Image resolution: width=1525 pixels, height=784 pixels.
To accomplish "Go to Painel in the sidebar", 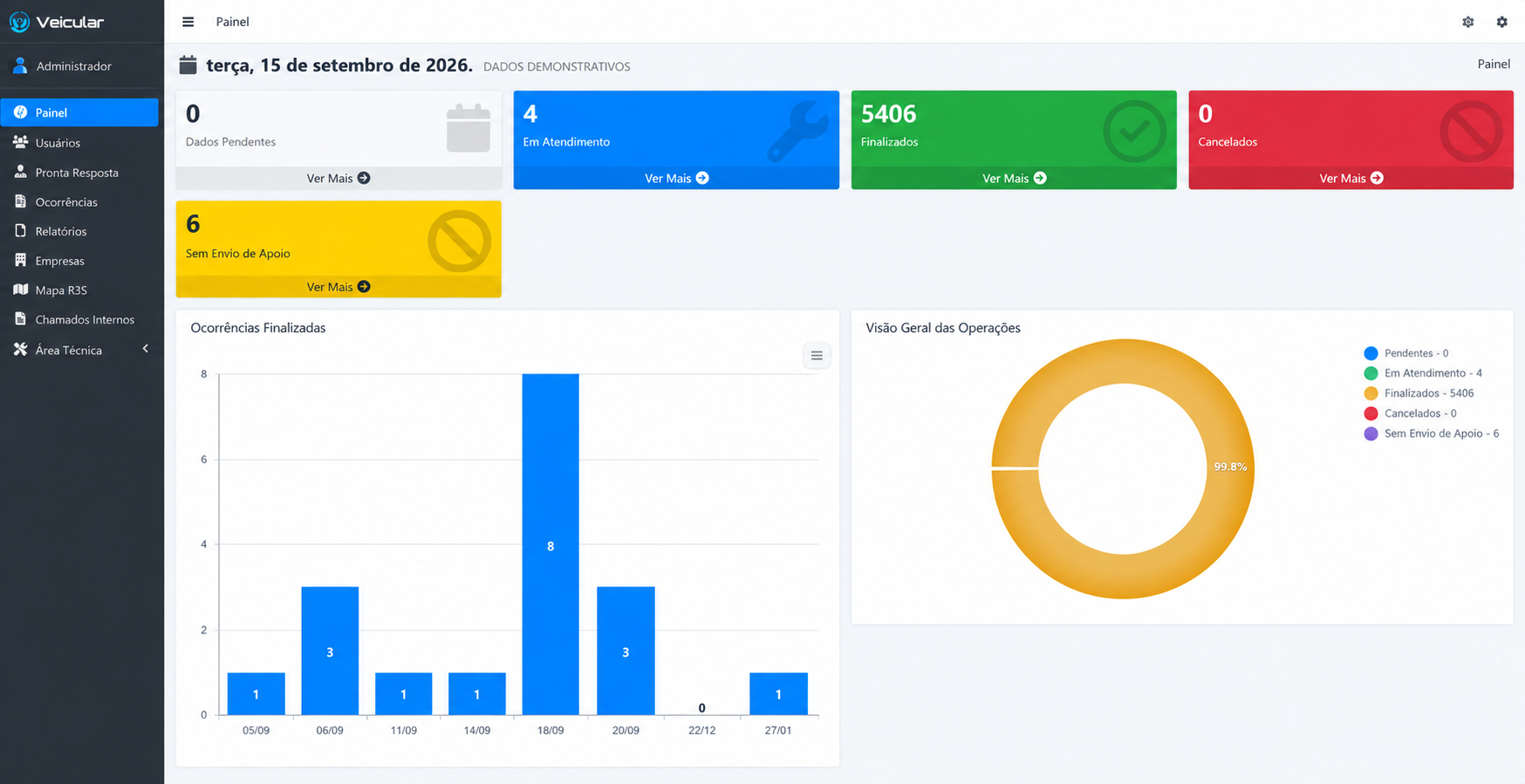I will click(79, 112).
